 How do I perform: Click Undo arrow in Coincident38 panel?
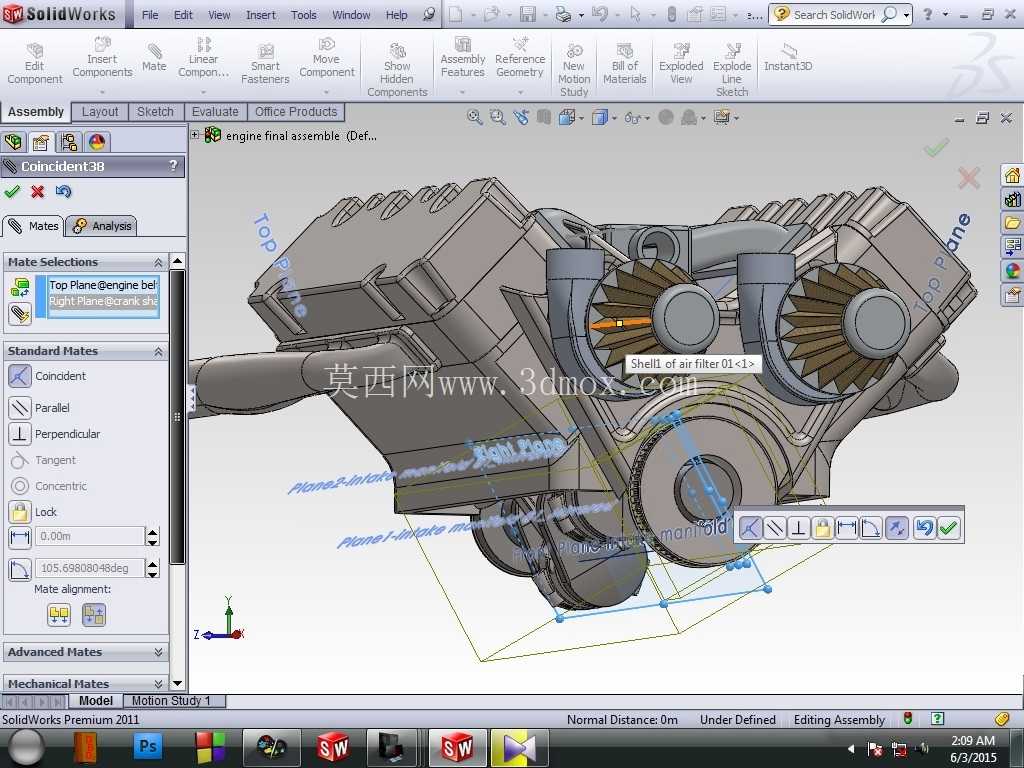click(63, 191)
